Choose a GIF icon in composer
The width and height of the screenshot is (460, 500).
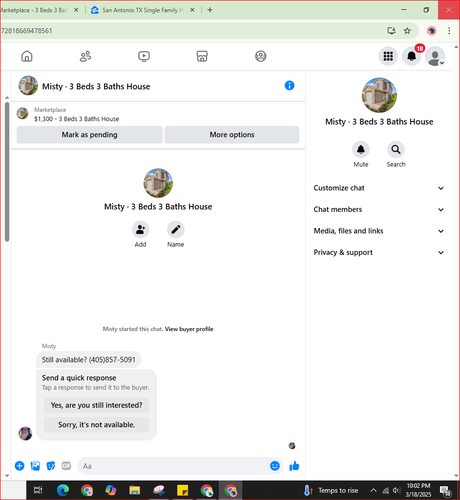click(x=66, y=466)
